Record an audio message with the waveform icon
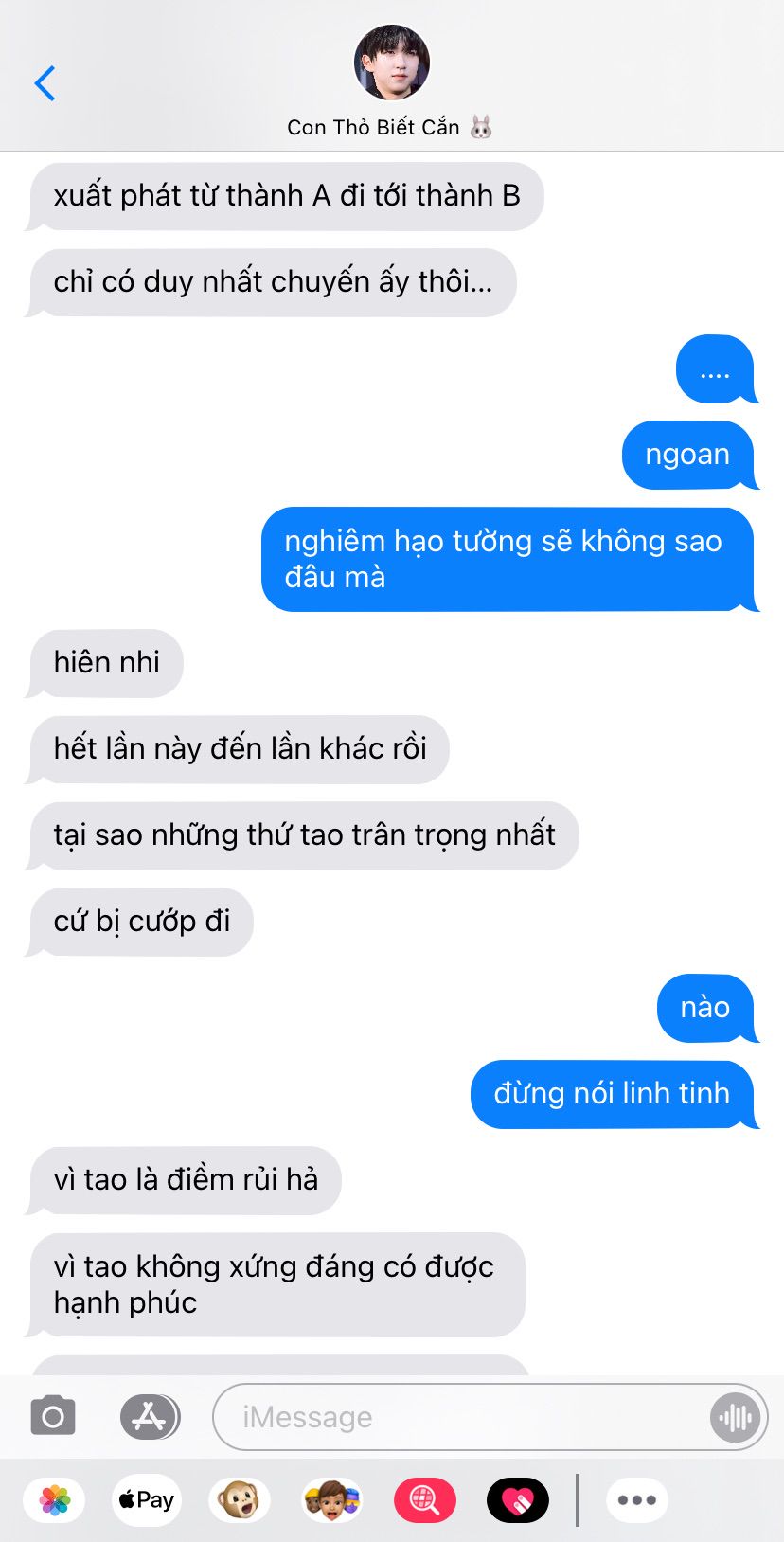This screenshot has width=784, height=1542. click(x=735, y=1417)
